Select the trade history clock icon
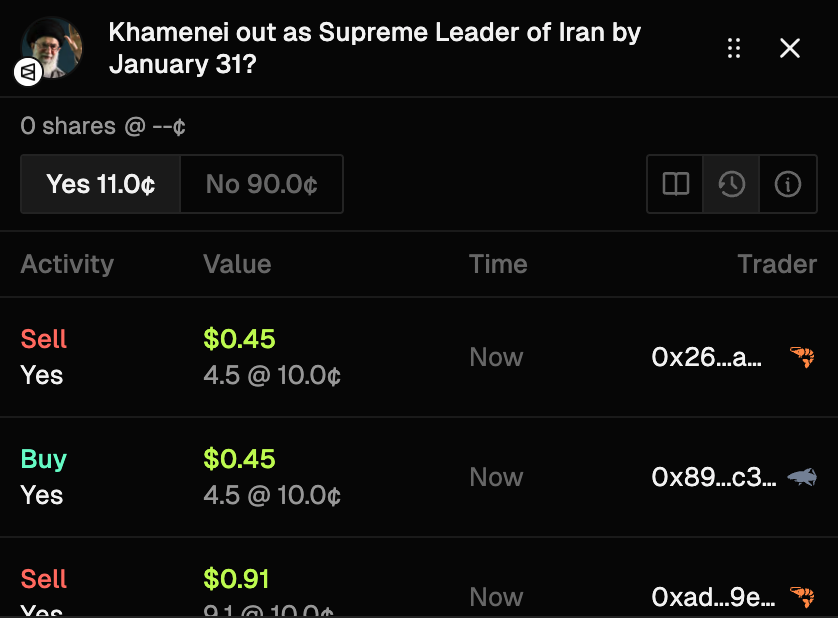 click(x=732, y=184)
